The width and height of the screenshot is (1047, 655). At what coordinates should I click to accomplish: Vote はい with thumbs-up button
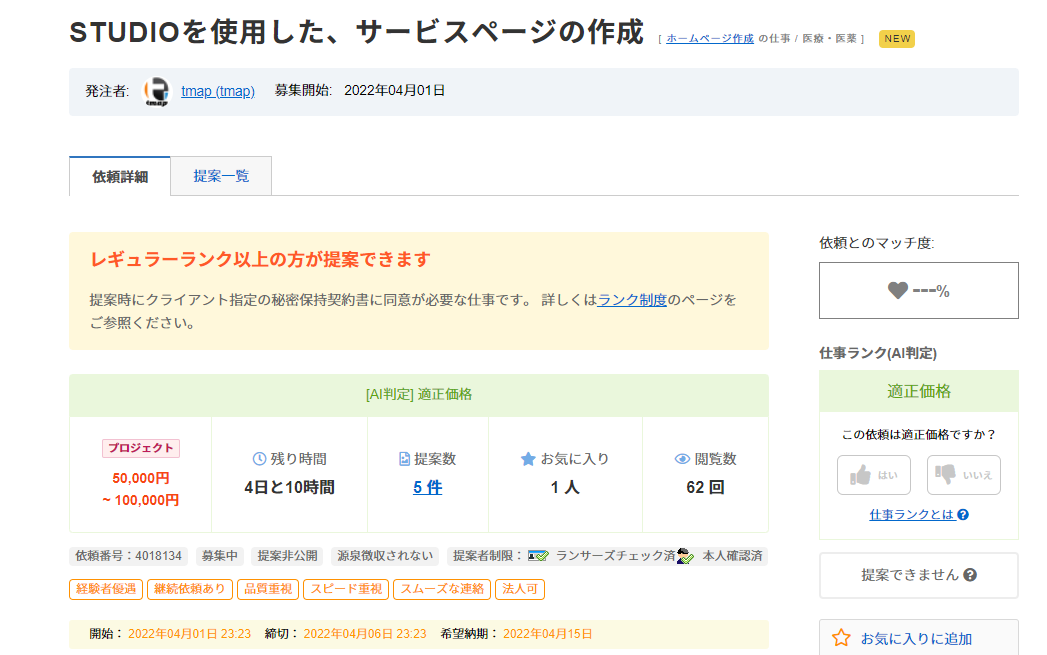pyautogui.click(x=874, y=475)
